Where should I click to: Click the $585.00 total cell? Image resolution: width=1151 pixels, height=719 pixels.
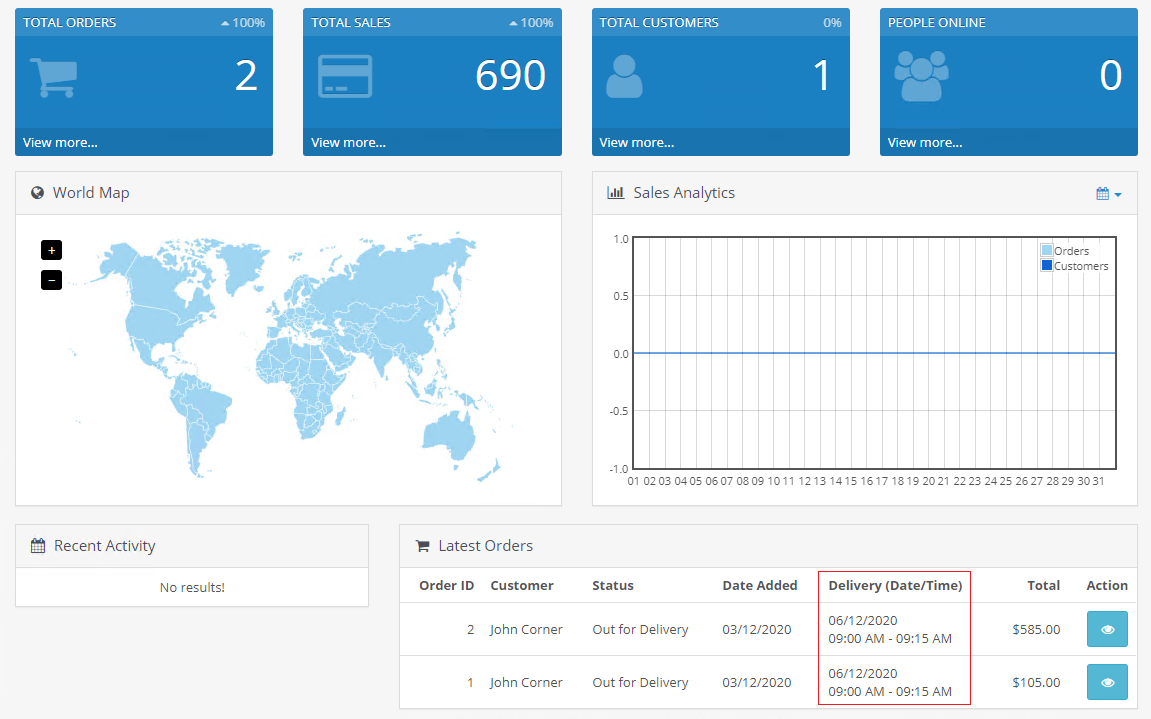[x=1036, y=629]
